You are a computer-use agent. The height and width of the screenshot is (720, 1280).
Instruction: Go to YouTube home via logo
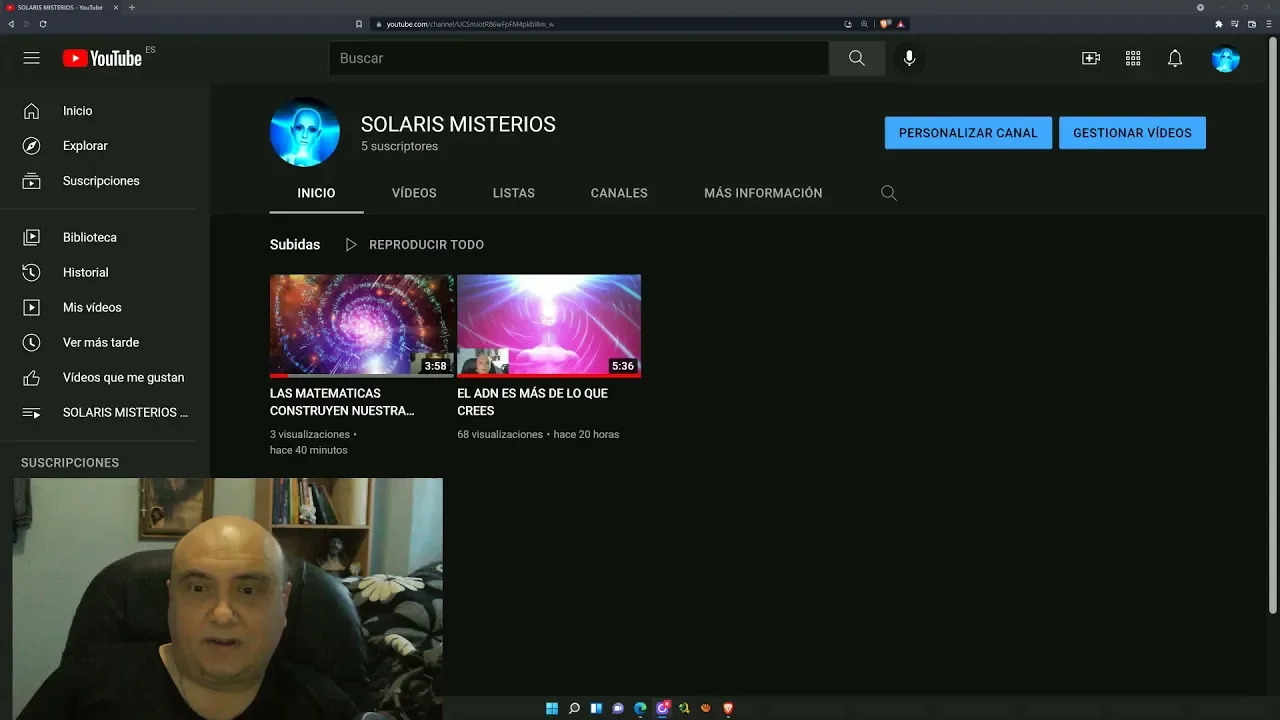102,58
